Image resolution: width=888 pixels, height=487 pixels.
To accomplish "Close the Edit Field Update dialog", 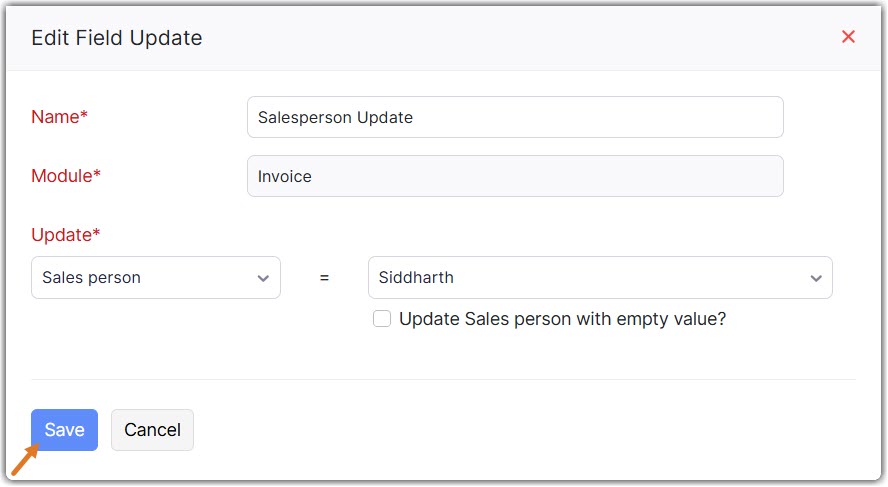I will point(848,37).
